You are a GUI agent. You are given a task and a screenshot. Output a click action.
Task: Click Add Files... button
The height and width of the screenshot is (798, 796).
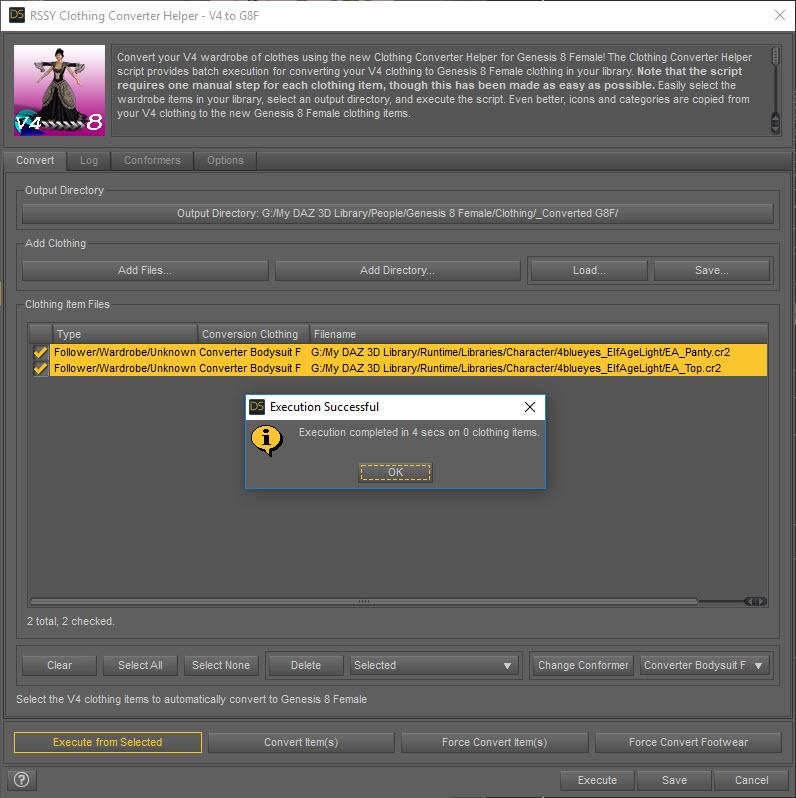click(x=145, y=270)
